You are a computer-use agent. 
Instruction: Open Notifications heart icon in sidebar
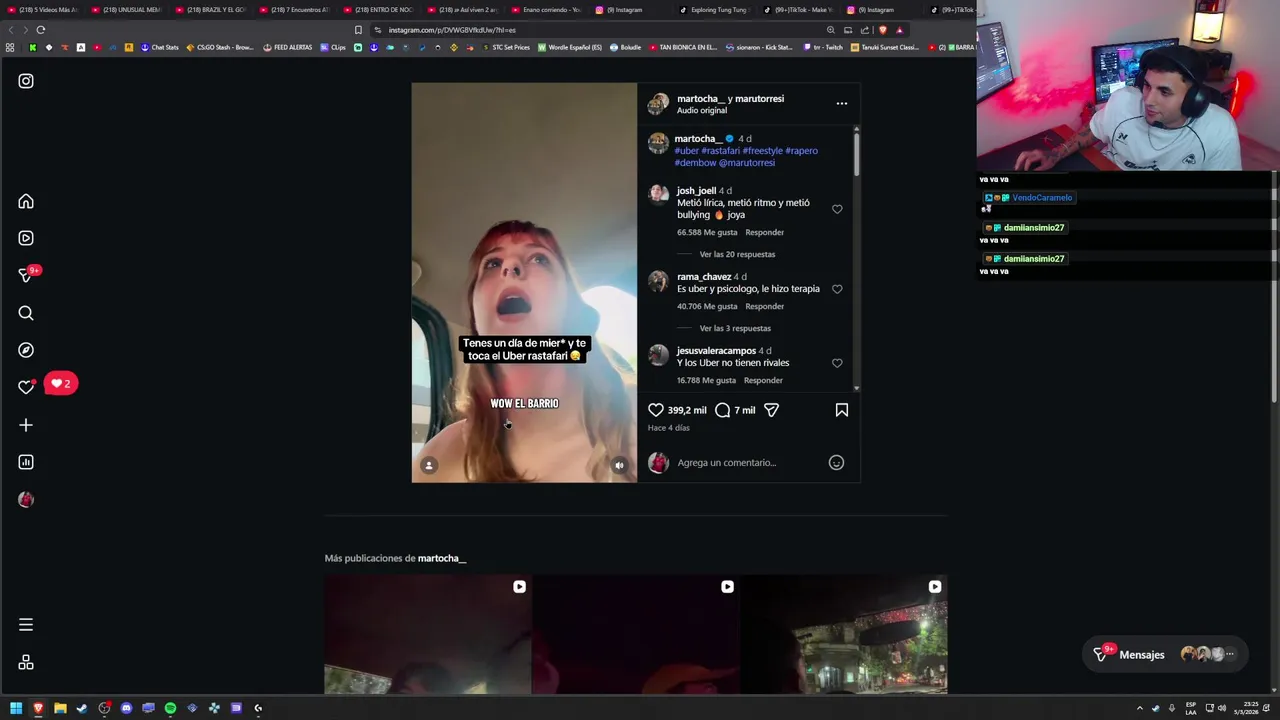tap(26, 387)
